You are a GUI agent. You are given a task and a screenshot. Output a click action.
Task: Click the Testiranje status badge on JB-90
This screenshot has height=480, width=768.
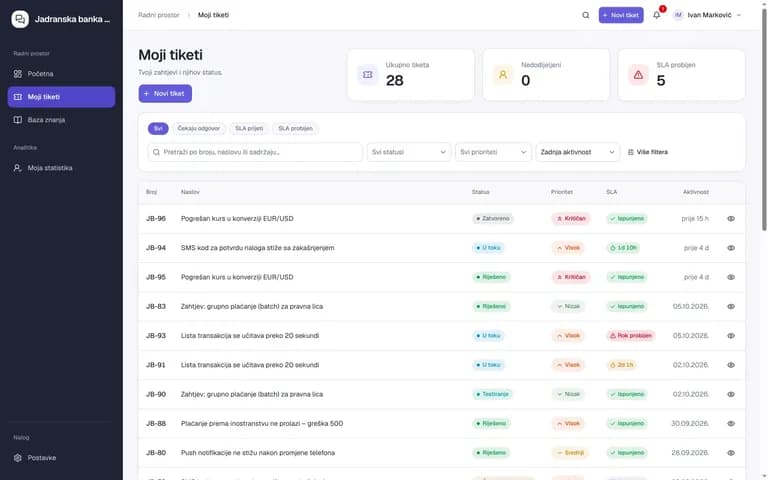coord(492,394)
